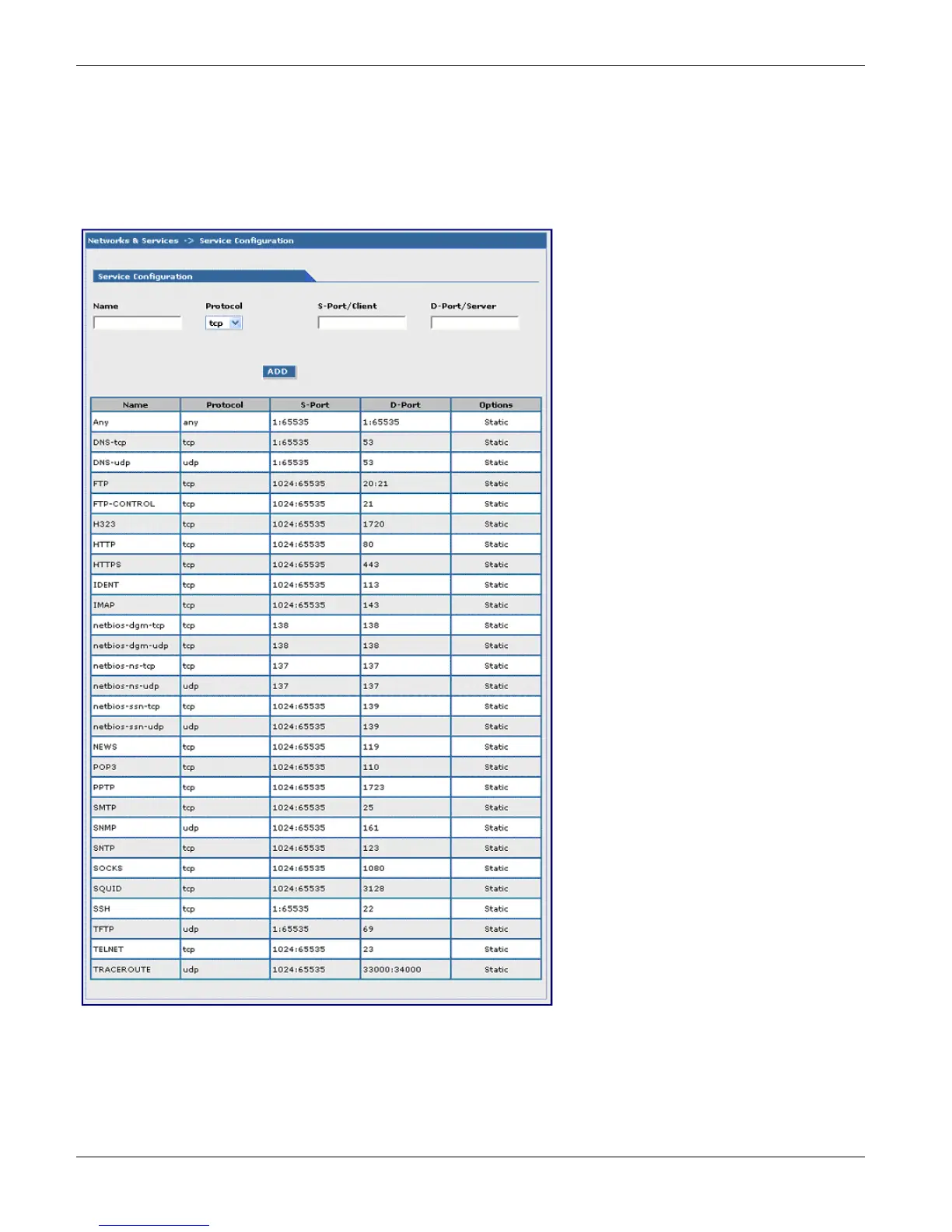
Task: Select the IDENT service name
Action: pos(106,585)
